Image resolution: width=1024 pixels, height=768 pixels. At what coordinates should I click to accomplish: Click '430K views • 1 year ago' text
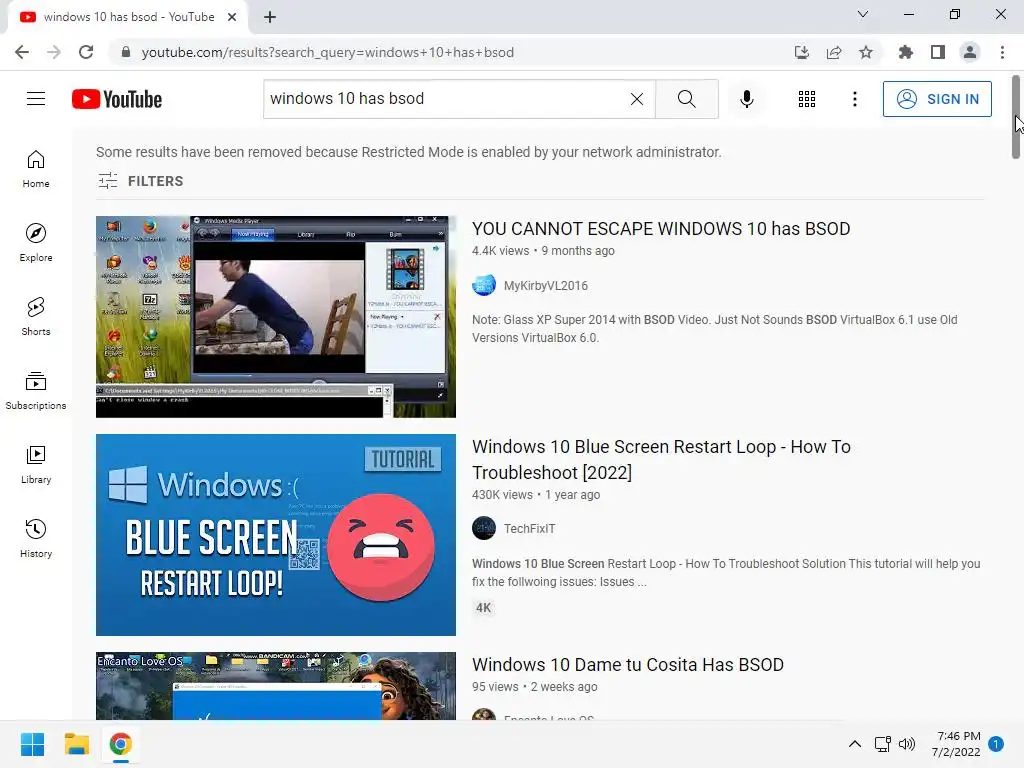536,494
